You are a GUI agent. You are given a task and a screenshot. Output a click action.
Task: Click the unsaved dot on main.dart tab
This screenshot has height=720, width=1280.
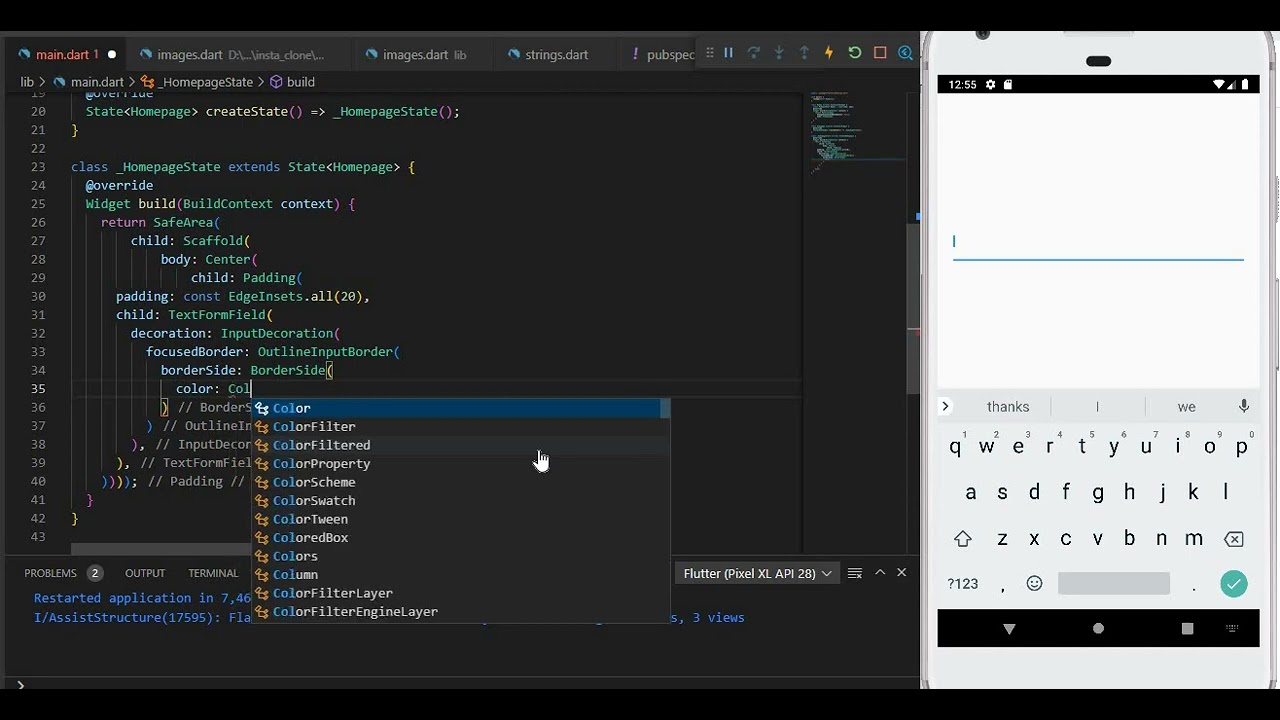pos(111,55)
